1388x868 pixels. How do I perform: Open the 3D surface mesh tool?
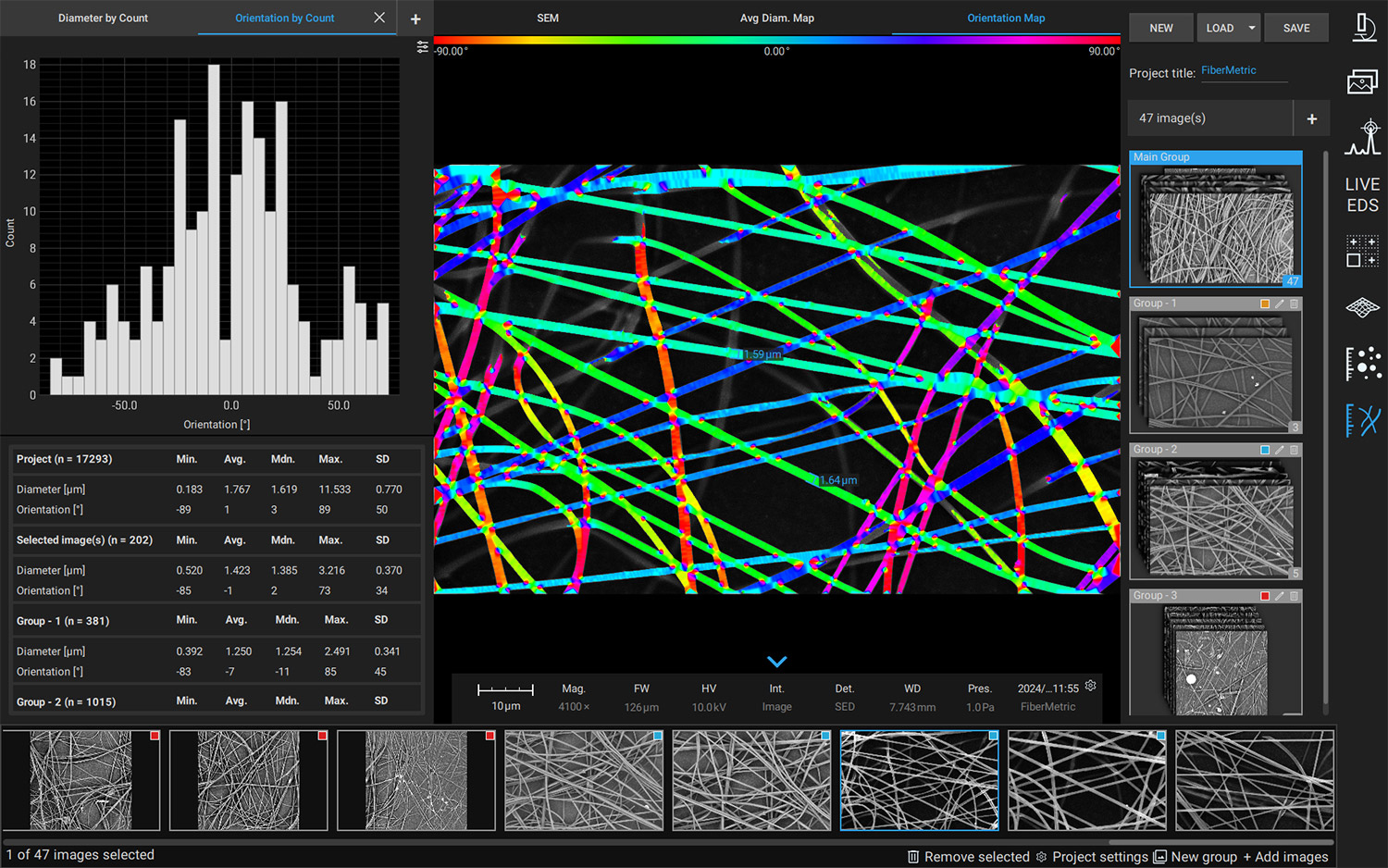coord(1363,308)
